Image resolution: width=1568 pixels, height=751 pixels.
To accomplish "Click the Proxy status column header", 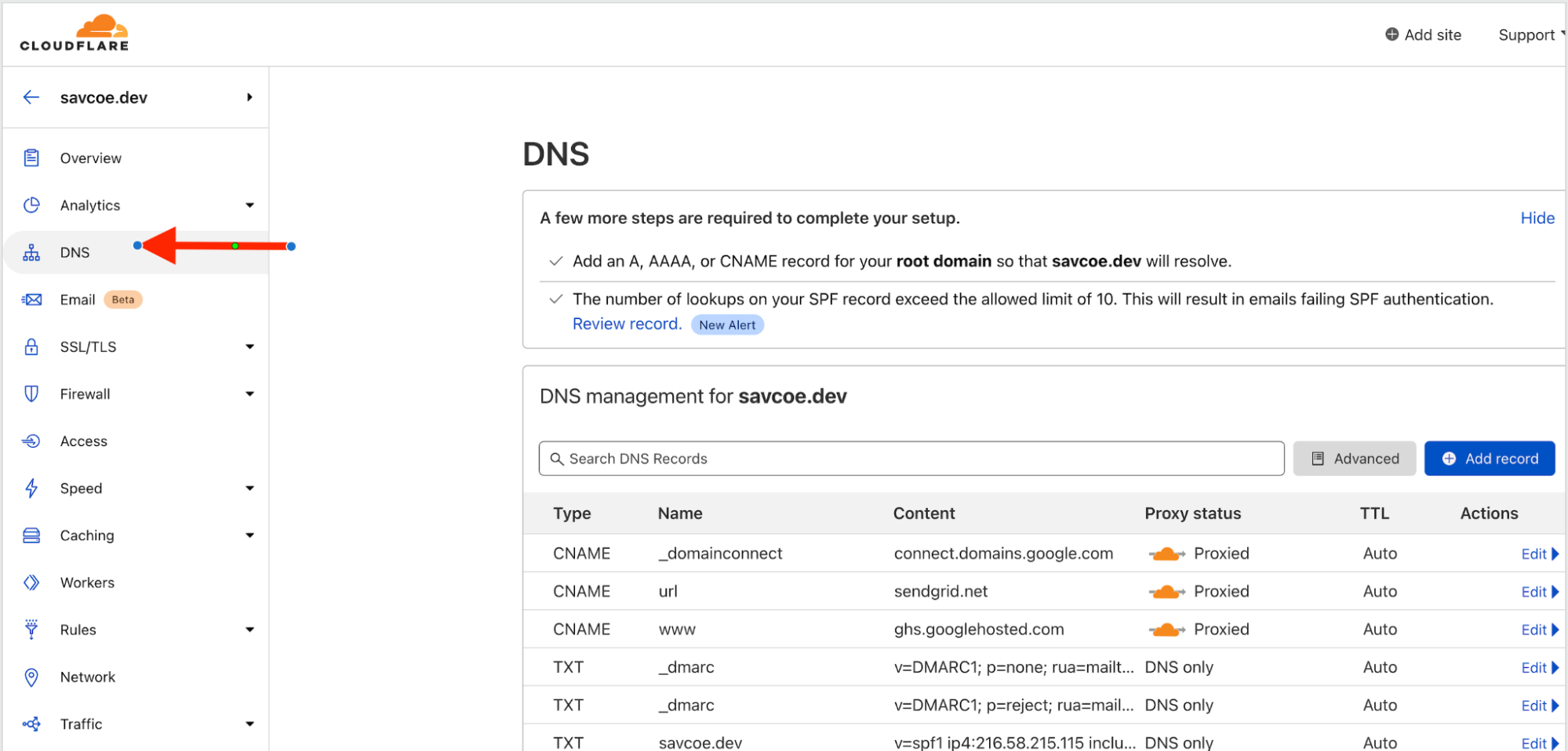I will click(1192, 513).
